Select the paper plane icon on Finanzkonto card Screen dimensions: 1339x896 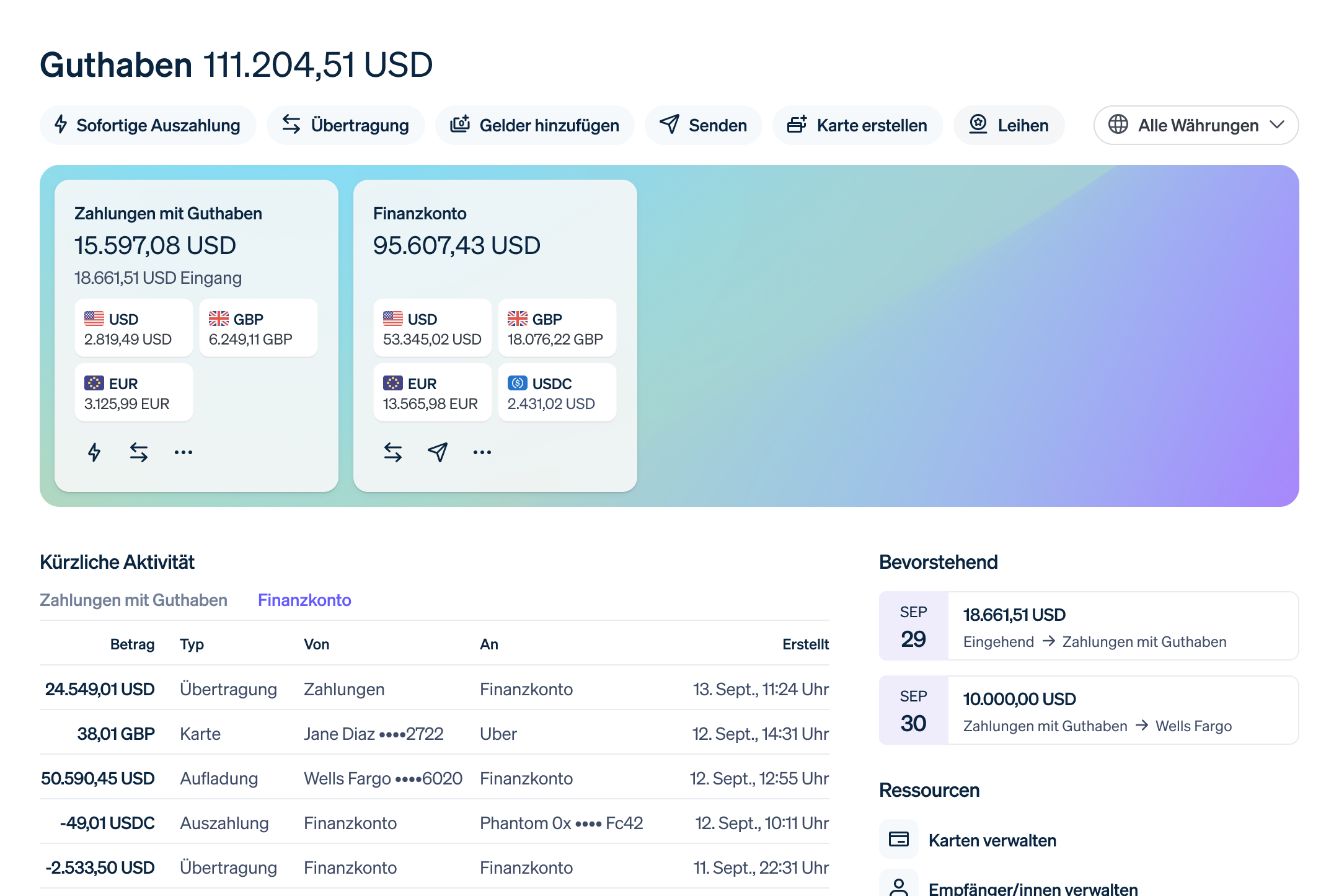point(437,452)
